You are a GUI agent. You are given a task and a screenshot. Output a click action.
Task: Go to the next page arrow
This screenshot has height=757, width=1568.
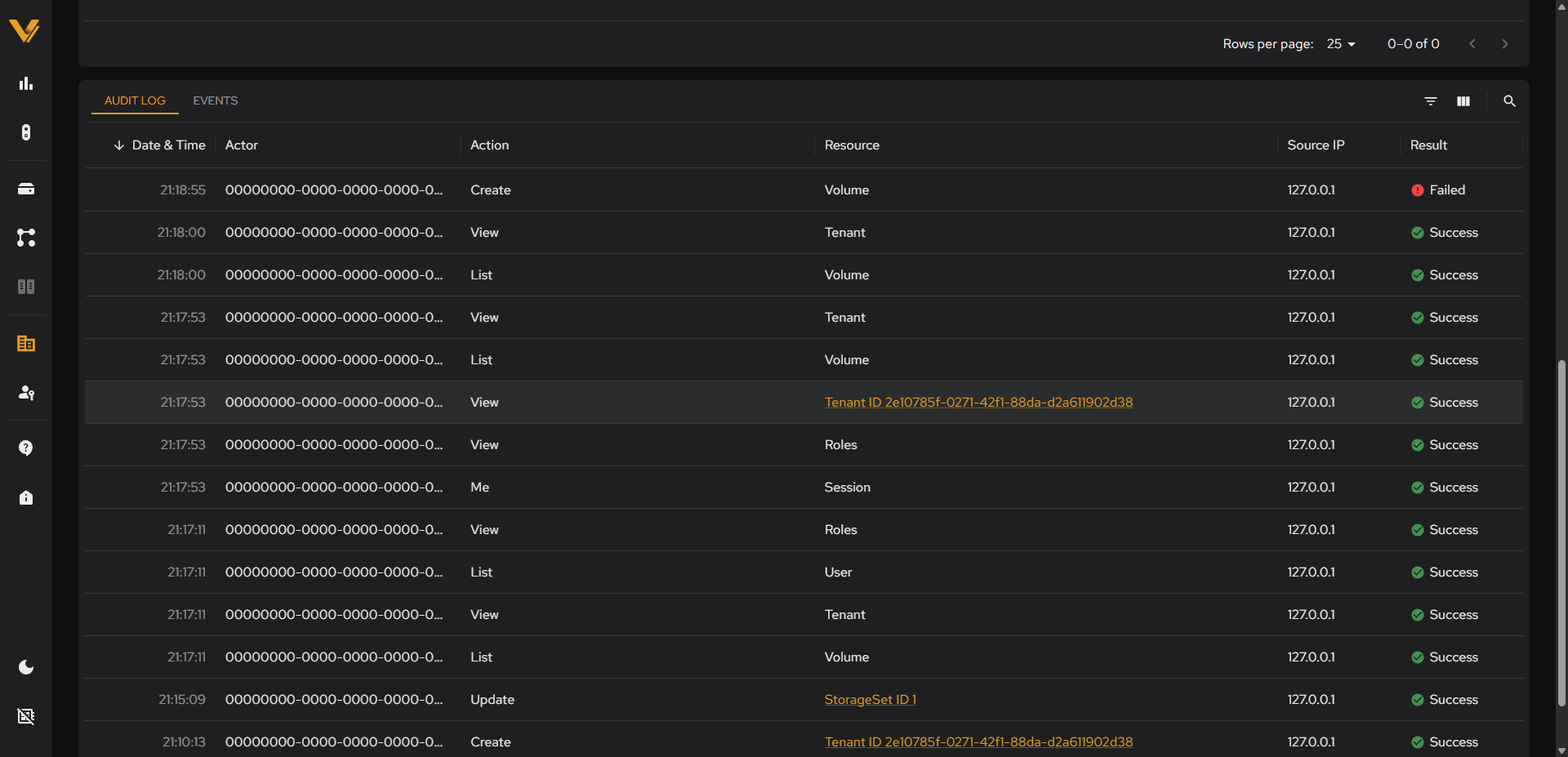pos(1505,44)
